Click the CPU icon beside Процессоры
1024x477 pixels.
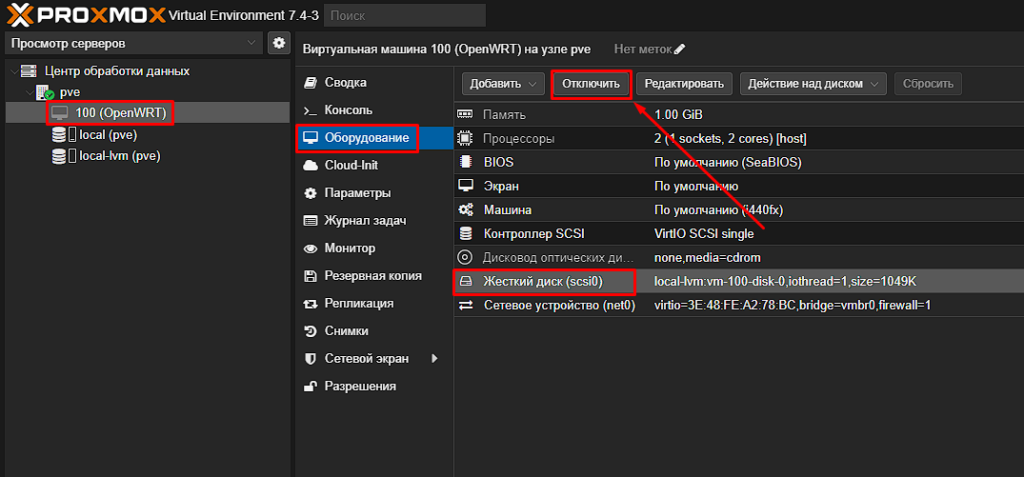click(466, 139)
